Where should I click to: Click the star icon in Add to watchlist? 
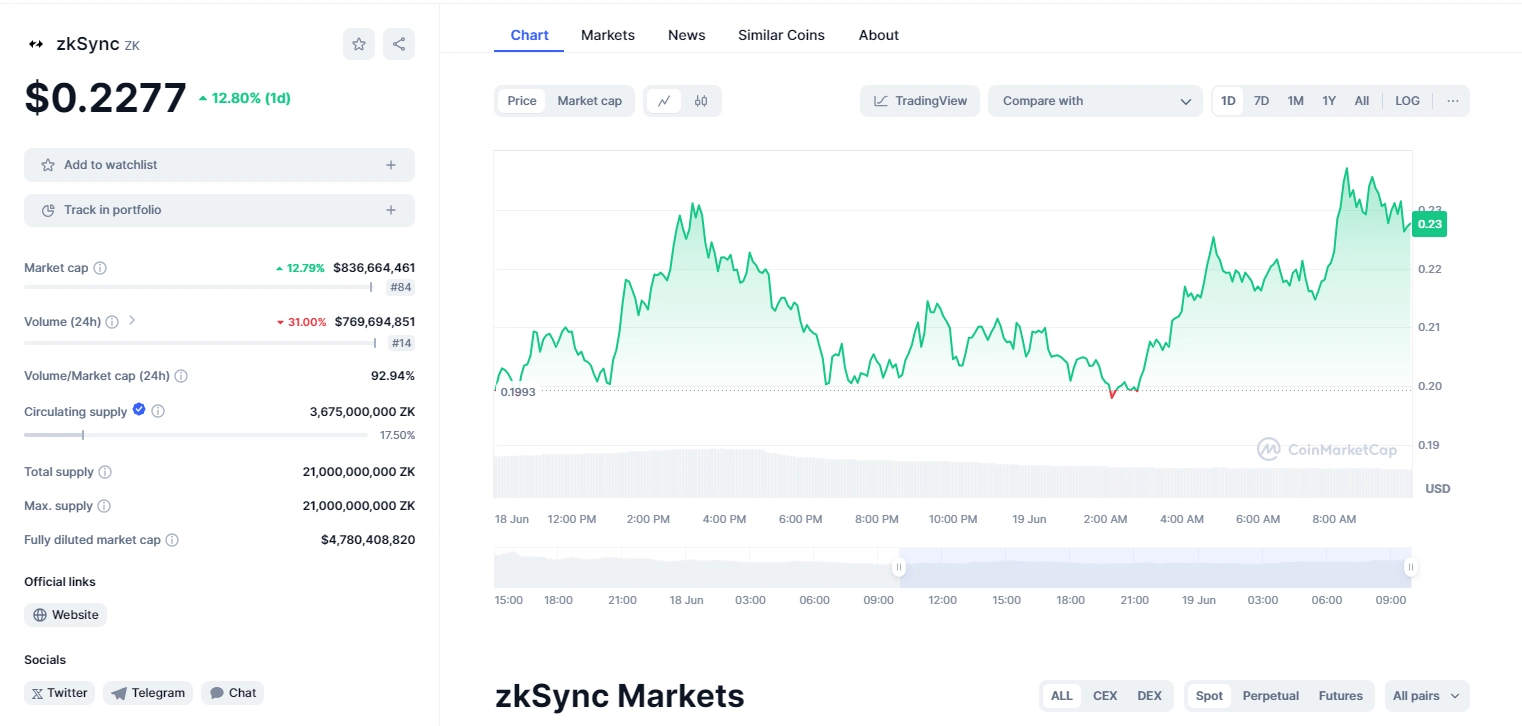click(x=48, y=165)
